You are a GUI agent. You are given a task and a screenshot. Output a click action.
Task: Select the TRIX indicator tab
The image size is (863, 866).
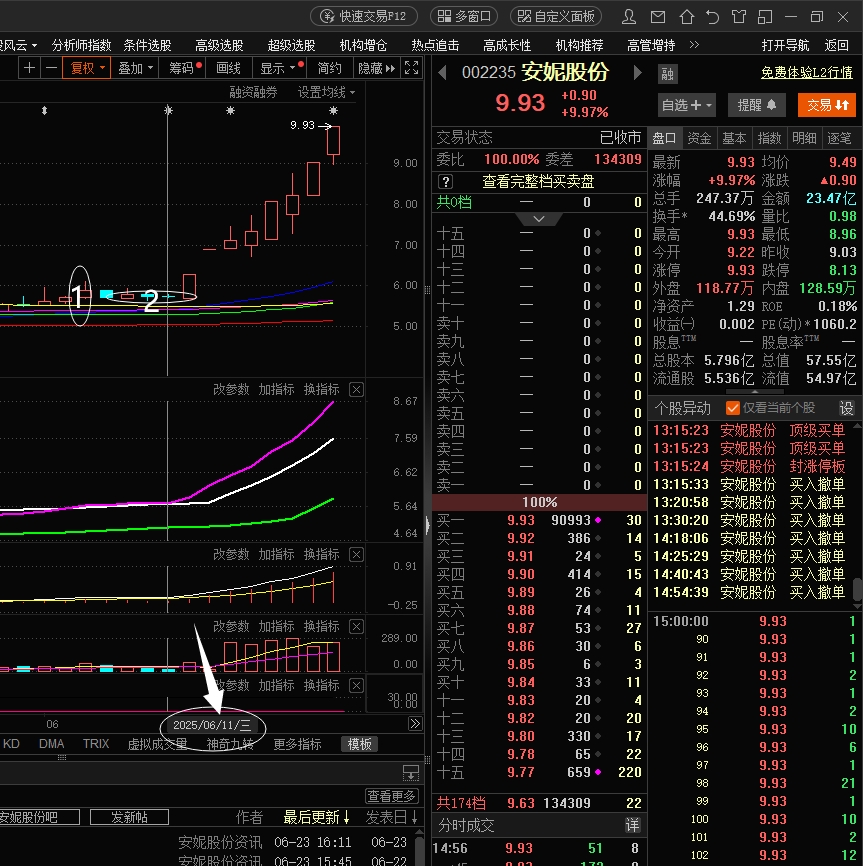tap(96, 744)
